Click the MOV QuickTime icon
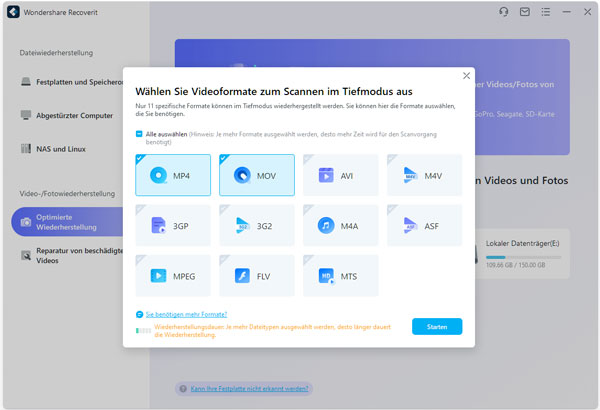This screenshot has width=600, height=410. [242, 175]
